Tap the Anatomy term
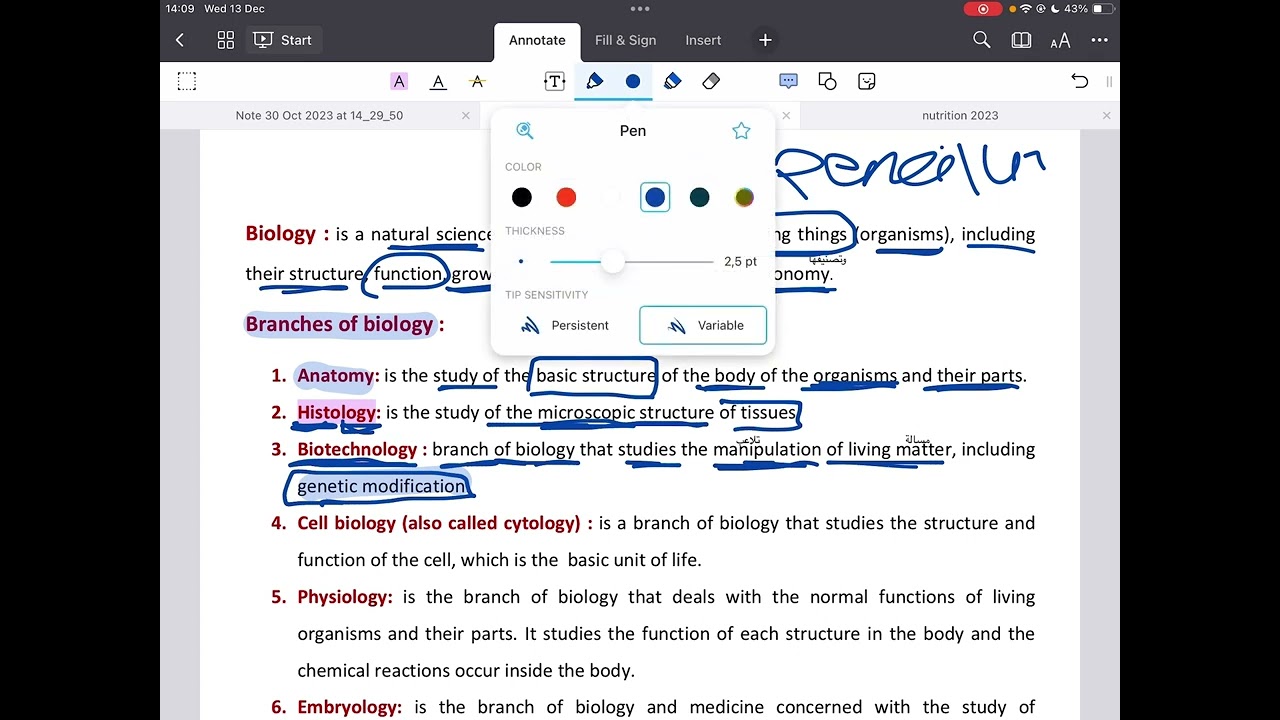This screenshot has height=720, width=1280. click(x=335, y=376)
